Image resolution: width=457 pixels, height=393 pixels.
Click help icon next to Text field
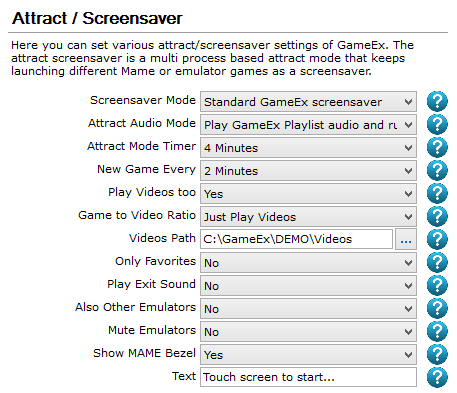point(437,377)
